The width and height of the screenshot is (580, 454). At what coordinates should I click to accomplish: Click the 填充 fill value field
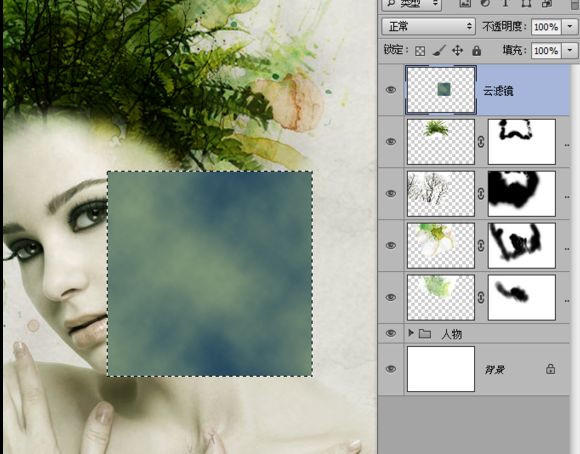pyautogui.click(x=546, y=50)
